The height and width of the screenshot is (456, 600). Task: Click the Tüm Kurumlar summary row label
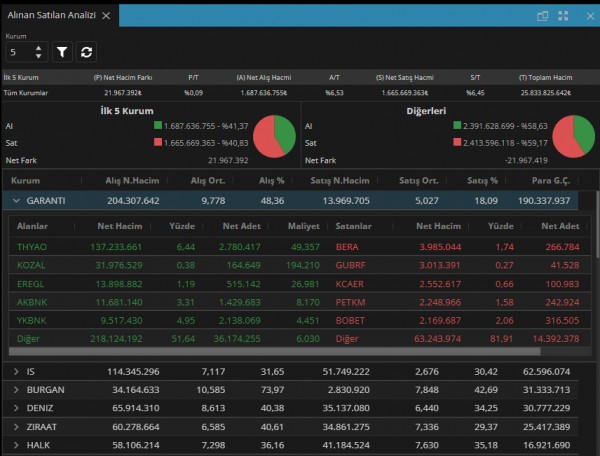tap(26, 93)
